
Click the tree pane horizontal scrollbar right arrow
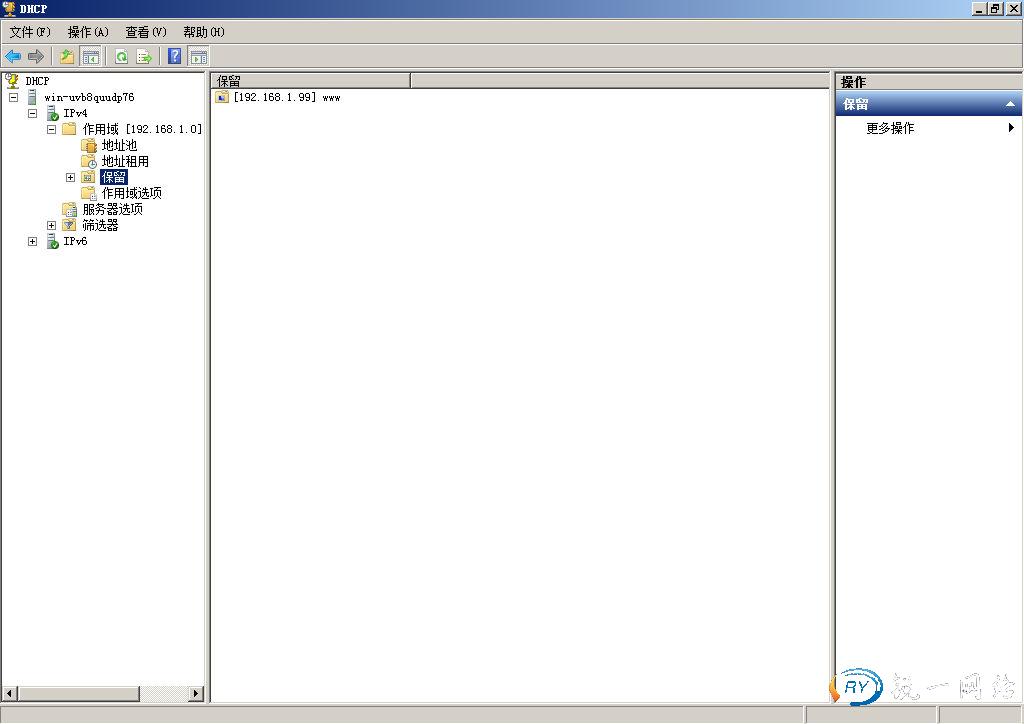coord(196,693)
